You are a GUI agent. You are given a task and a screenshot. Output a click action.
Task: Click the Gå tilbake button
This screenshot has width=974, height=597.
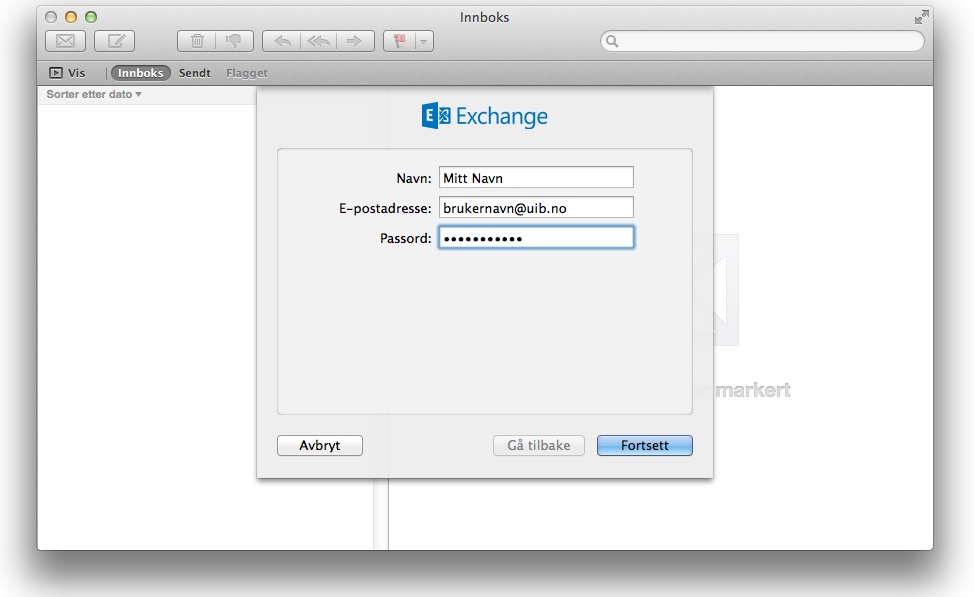click(539, 445)
